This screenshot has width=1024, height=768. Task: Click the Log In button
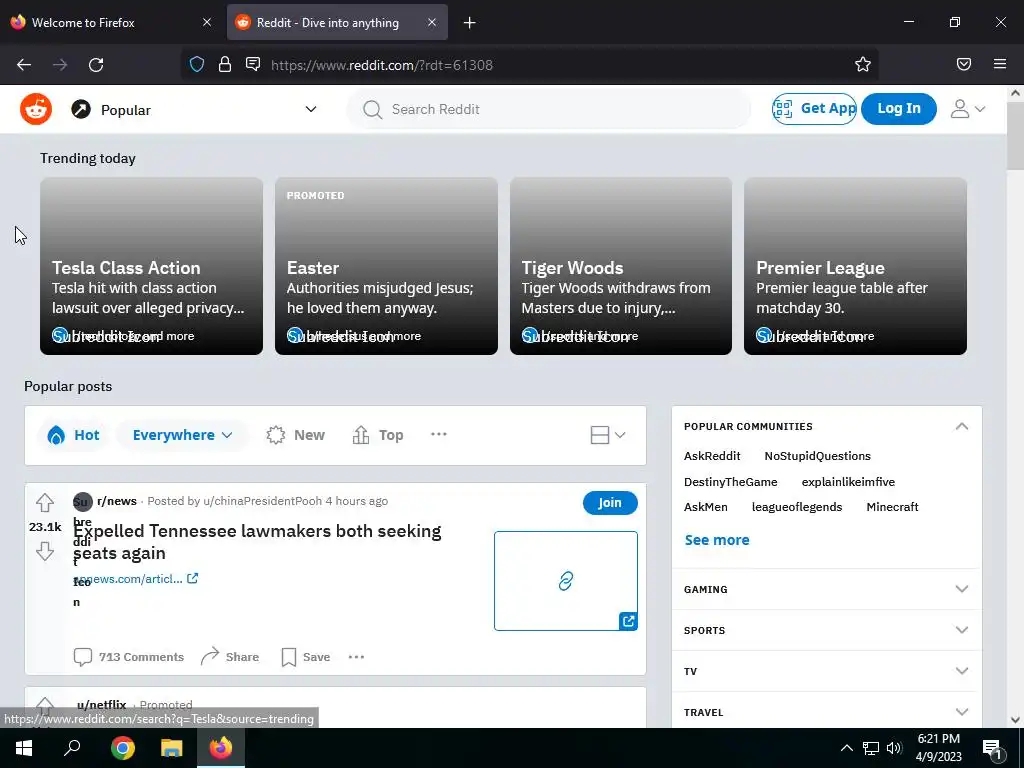pos(899,108)
